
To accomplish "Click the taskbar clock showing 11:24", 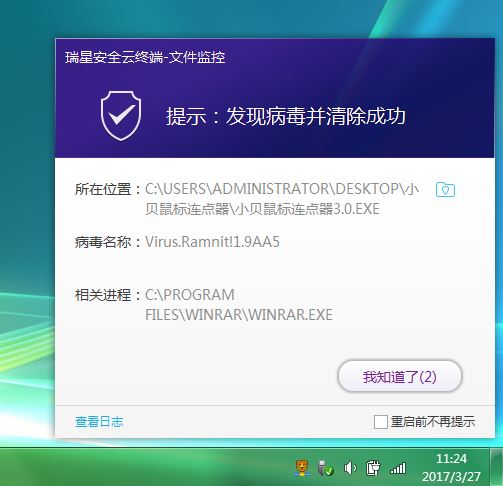I will pos(451,459).
